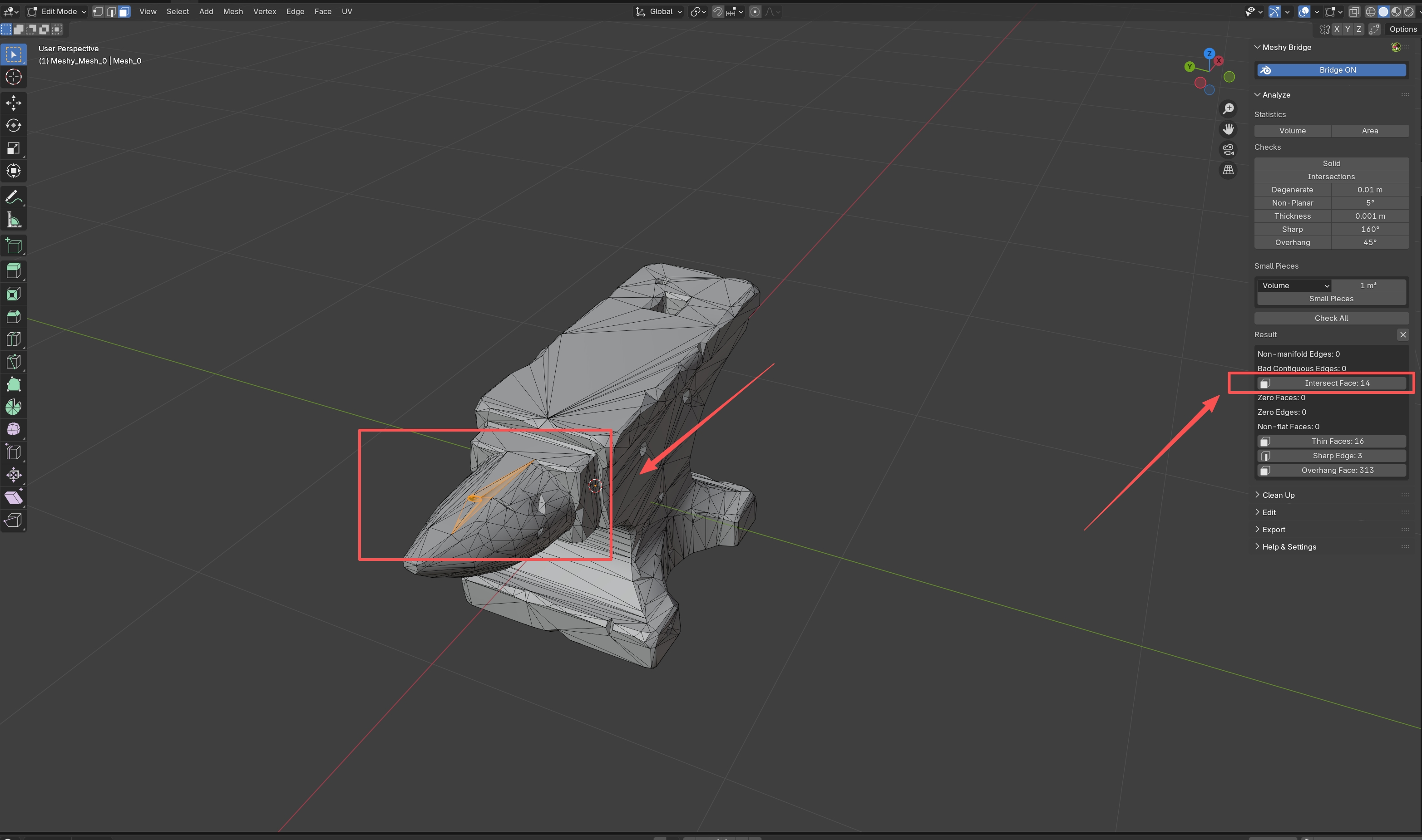Viewport: 1422px width, 840px height.
Task: Toggle camera view icon
Action: tap(1228, 150)
